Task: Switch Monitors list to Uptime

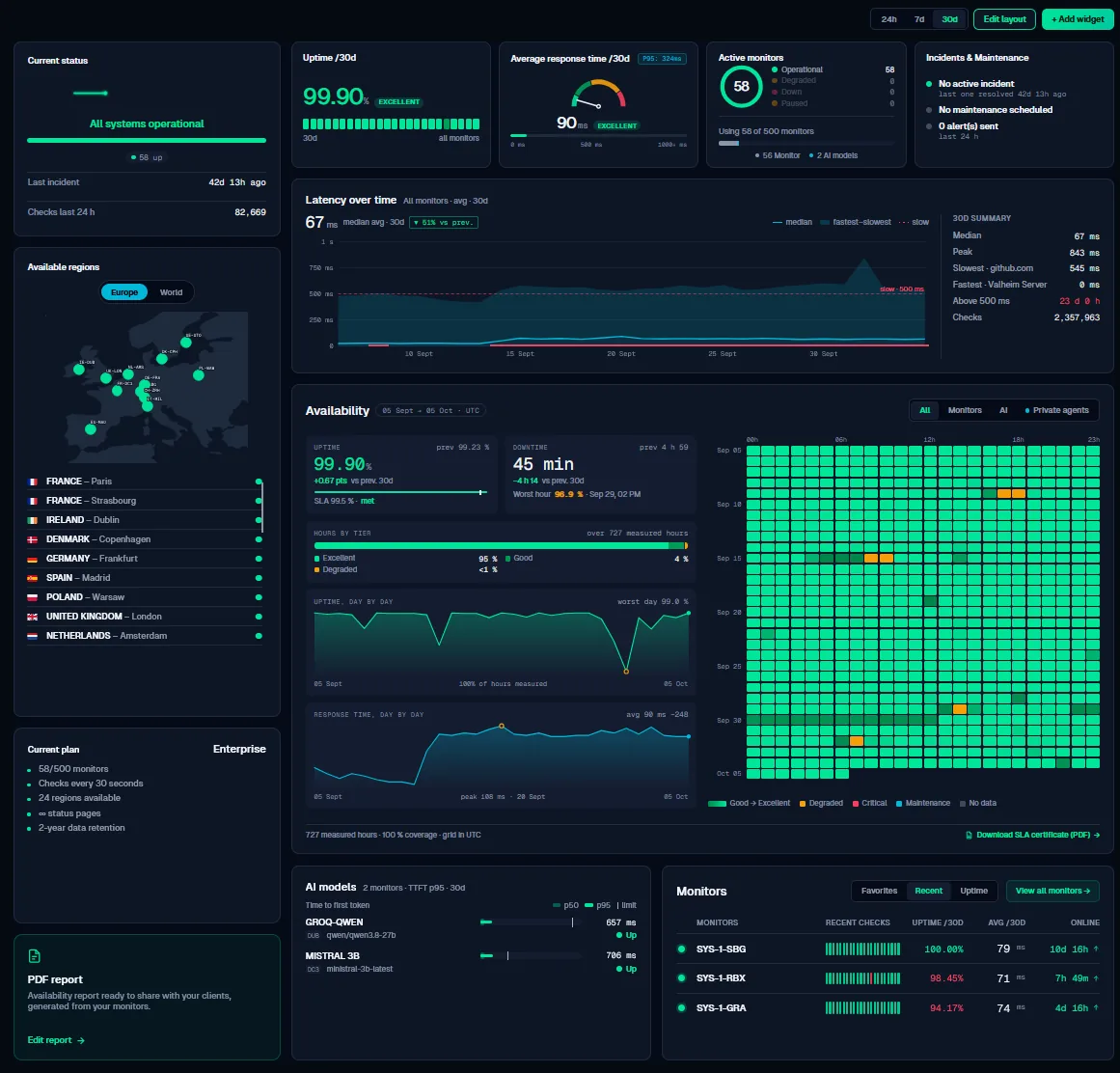Action: [x=973, y=891]
